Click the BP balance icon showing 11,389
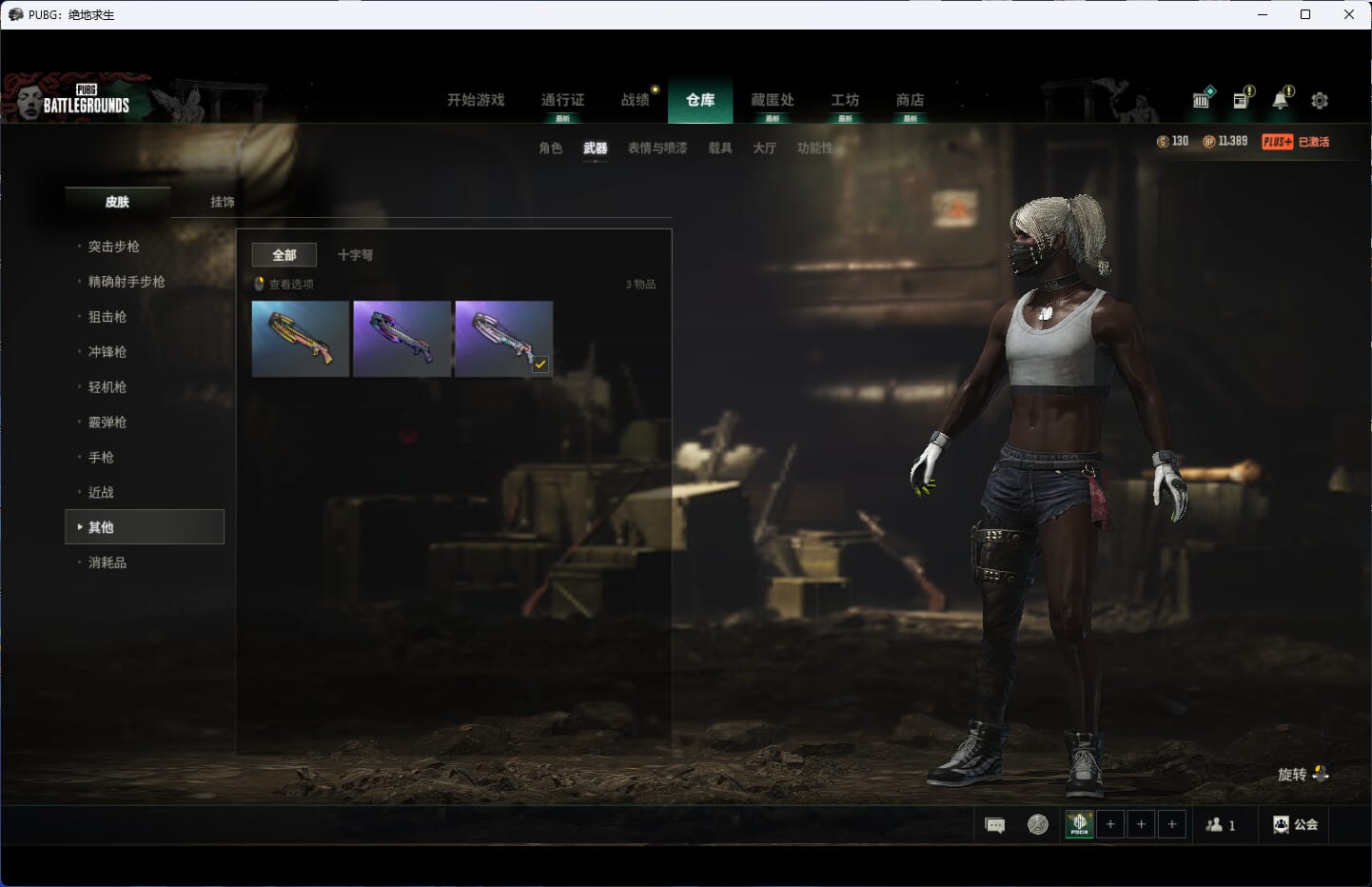The image size is (1372, 887). [1208, 141]
